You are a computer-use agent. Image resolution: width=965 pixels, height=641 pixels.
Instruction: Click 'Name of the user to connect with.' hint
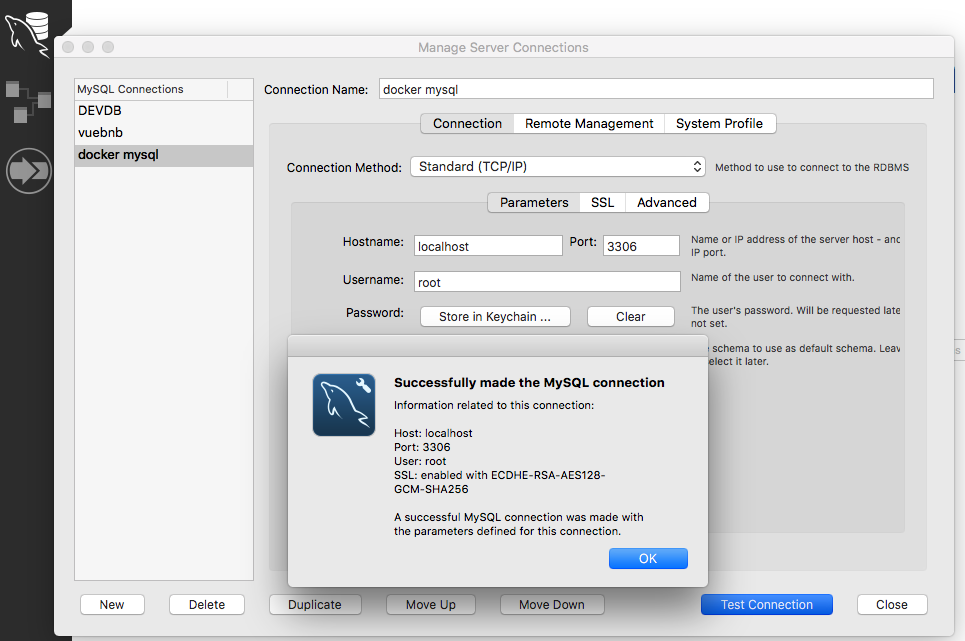772,277
